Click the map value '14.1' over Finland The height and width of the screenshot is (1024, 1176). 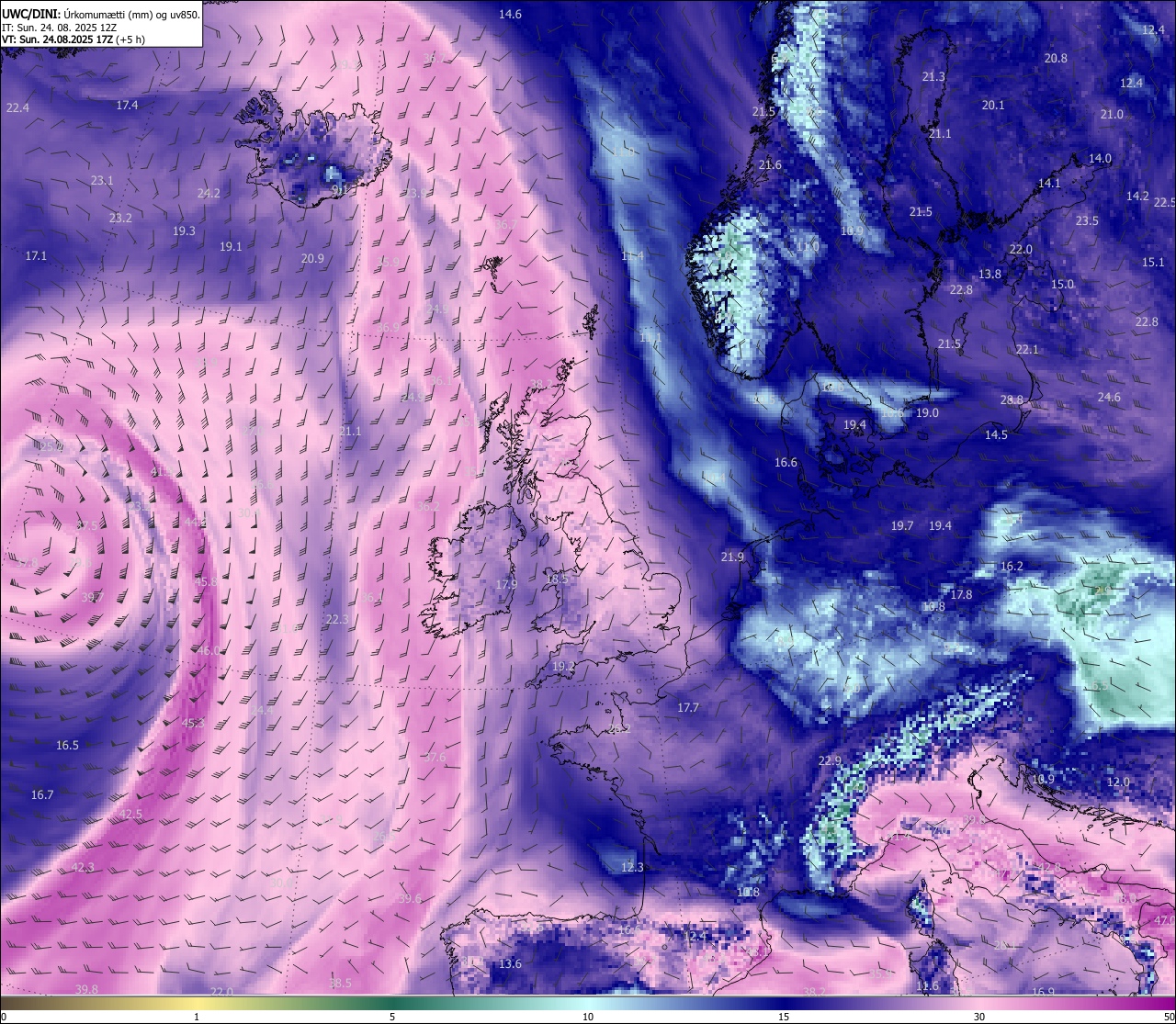point(1049,184)
